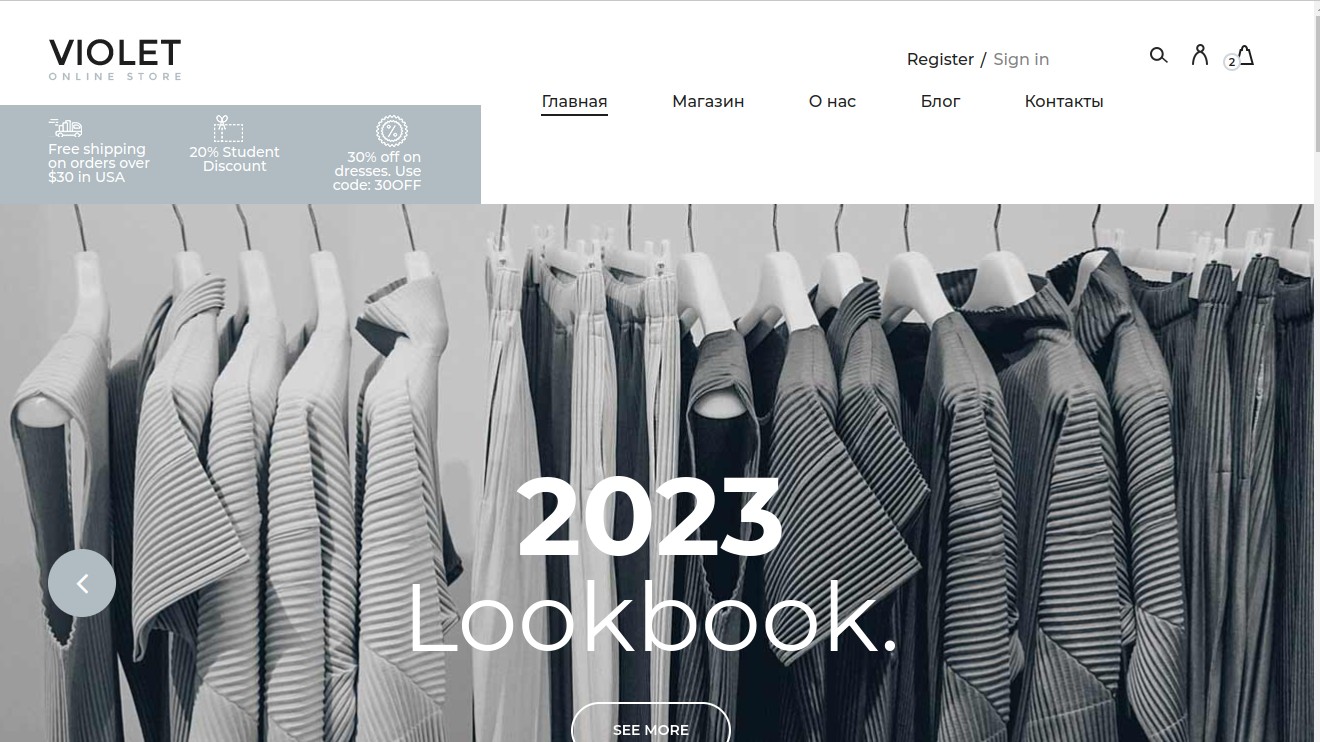The image size is (1320, 742).
Task: Open the user account icon
Action: [1200, 55]
